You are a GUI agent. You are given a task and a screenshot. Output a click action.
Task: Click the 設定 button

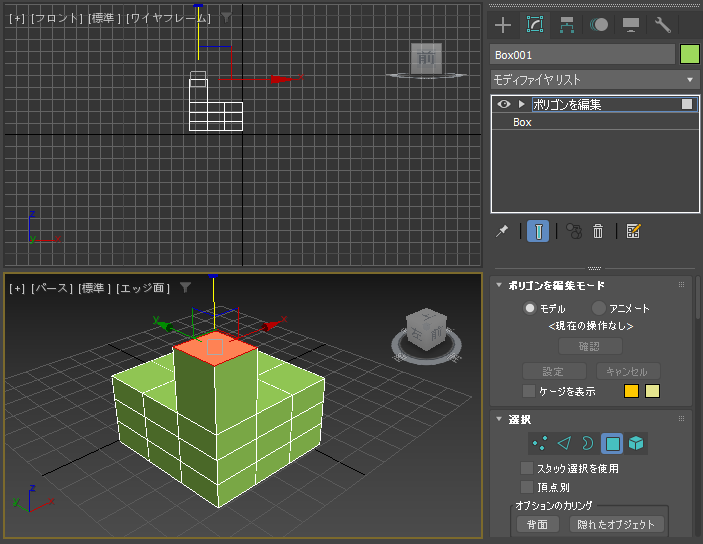point(554,371)
